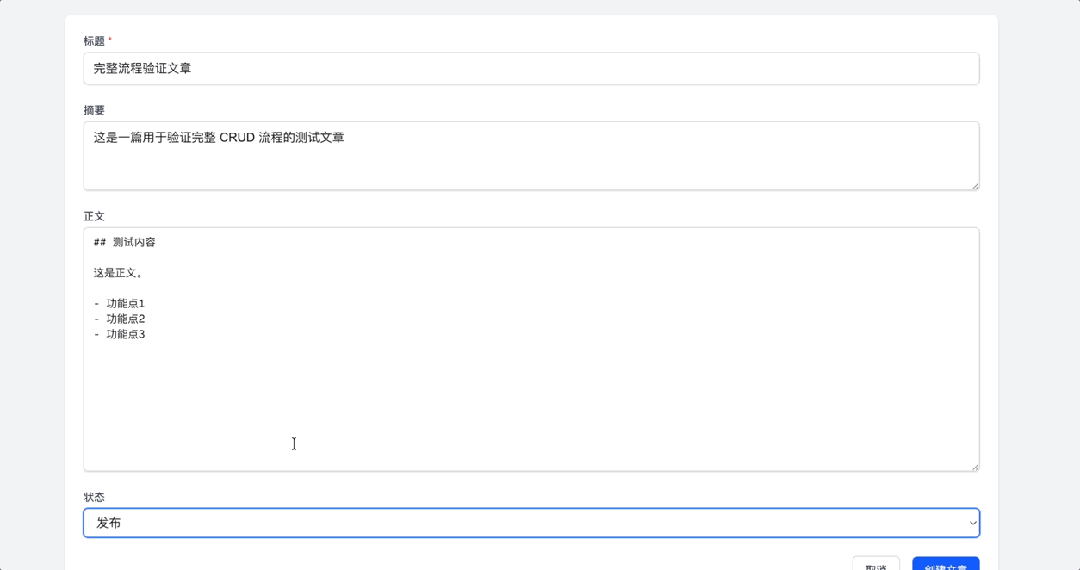Click the blue 创建文章 button
Viewport: 1080px width, 570px height.
coord(945,565)
